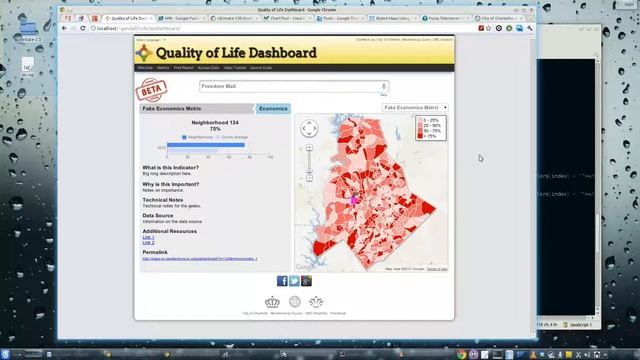Zoom out the map with minus button
Screen dimensions: 640x360
pos(309,178)
